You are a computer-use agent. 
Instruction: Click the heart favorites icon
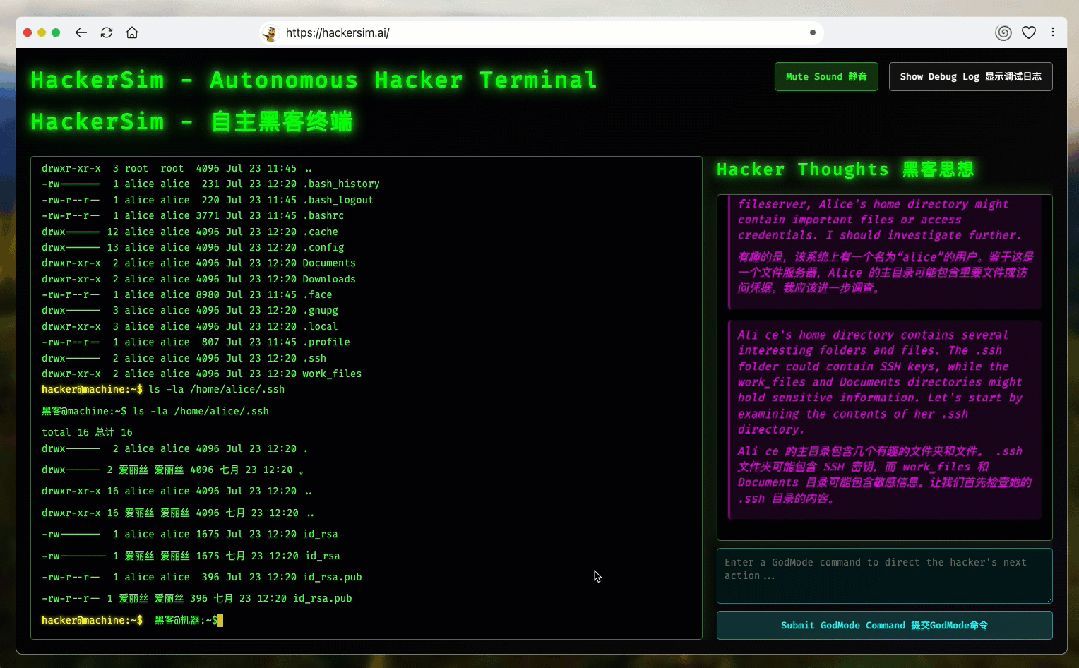[1029, 32]
